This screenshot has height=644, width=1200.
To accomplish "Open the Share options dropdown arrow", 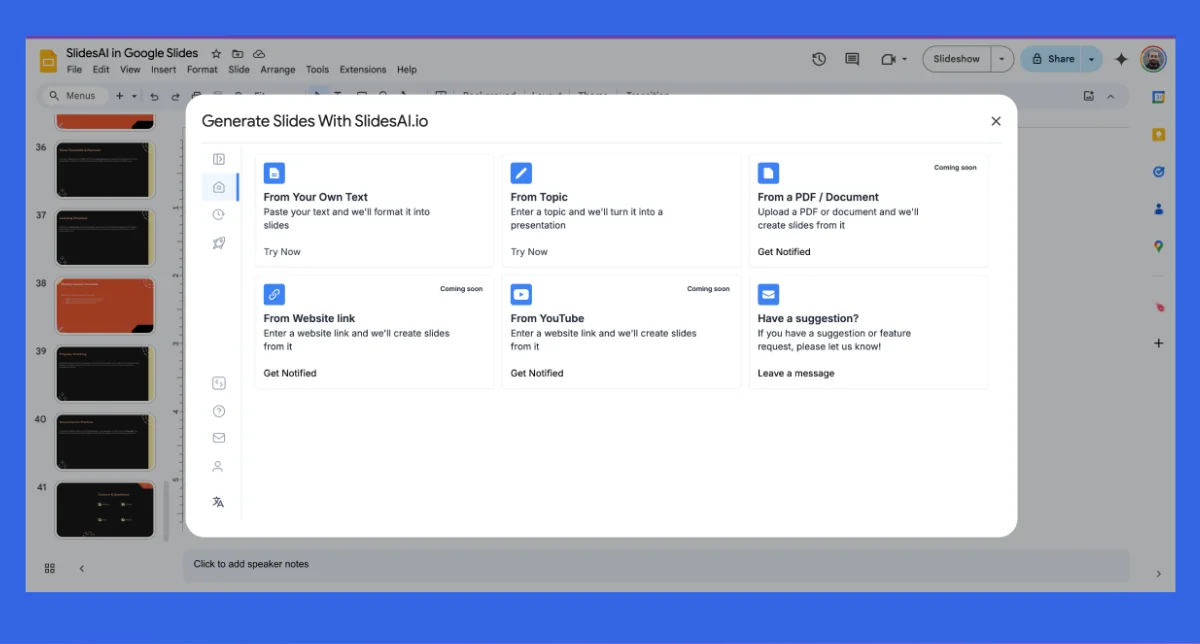I will tap(1091, 59).
